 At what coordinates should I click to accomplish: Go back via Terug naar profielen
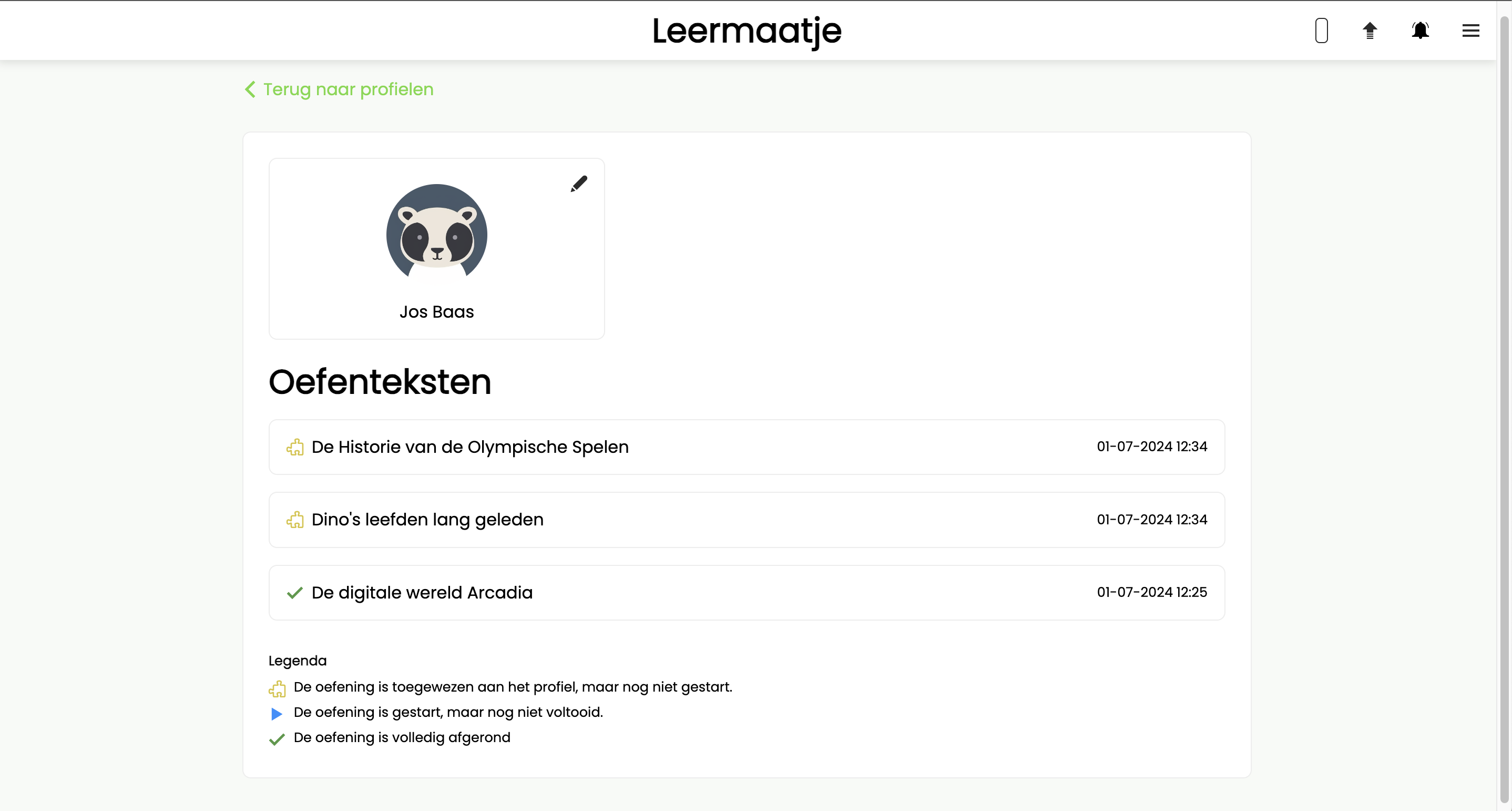pos(348,89)
